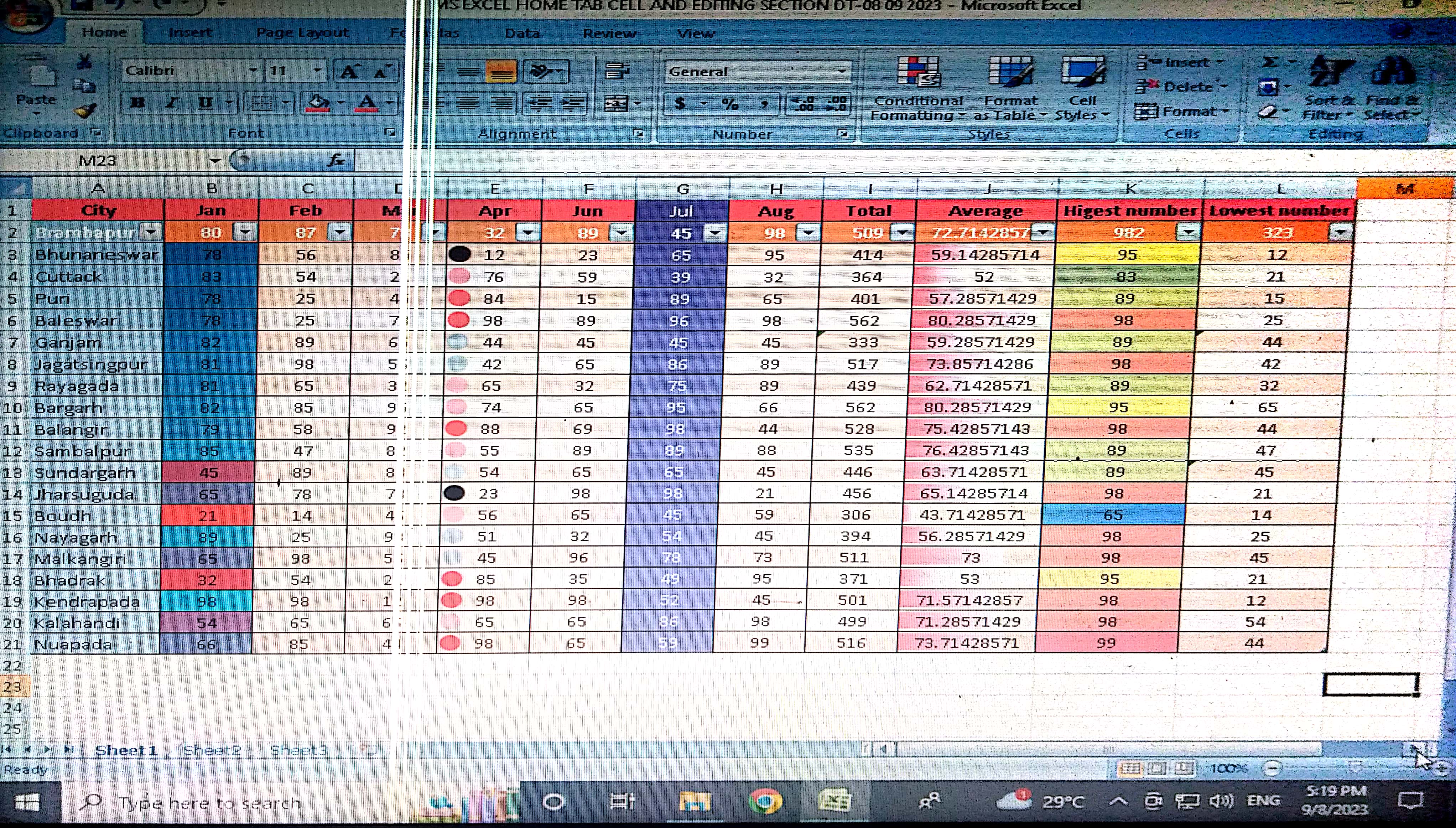Click the zoom out minus on the zoom slider

point(1271,768)
